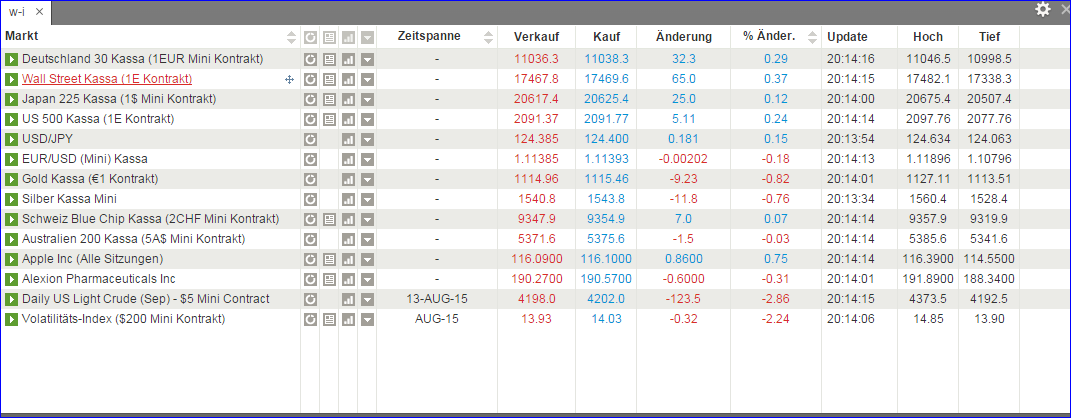
Task: Open news icon for Schweiz Blue Chip Kassa
Action: pyautogui.click(x=329, y=219)
